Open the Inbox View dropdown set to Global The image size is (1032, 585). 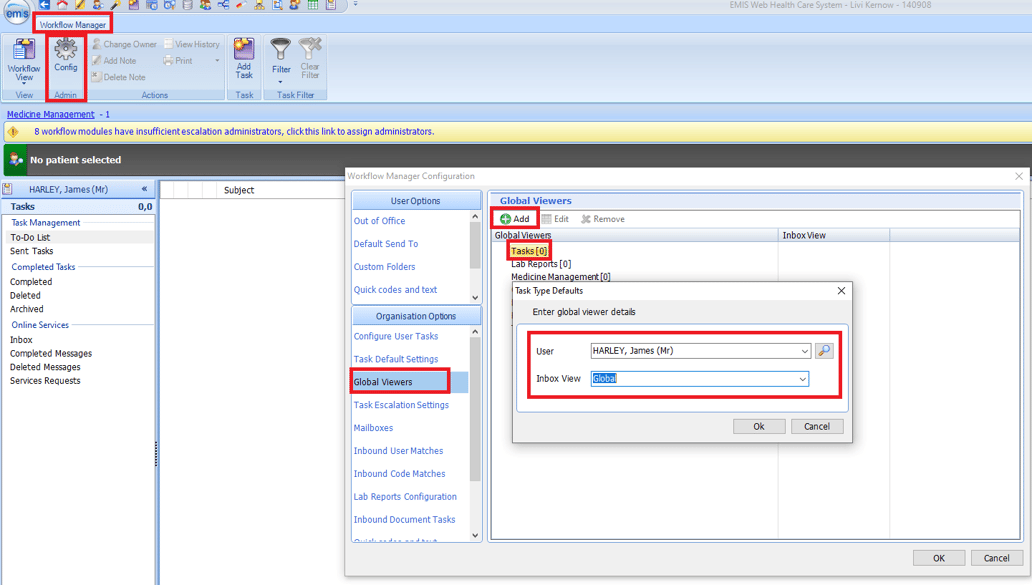(x=800, y=378)
